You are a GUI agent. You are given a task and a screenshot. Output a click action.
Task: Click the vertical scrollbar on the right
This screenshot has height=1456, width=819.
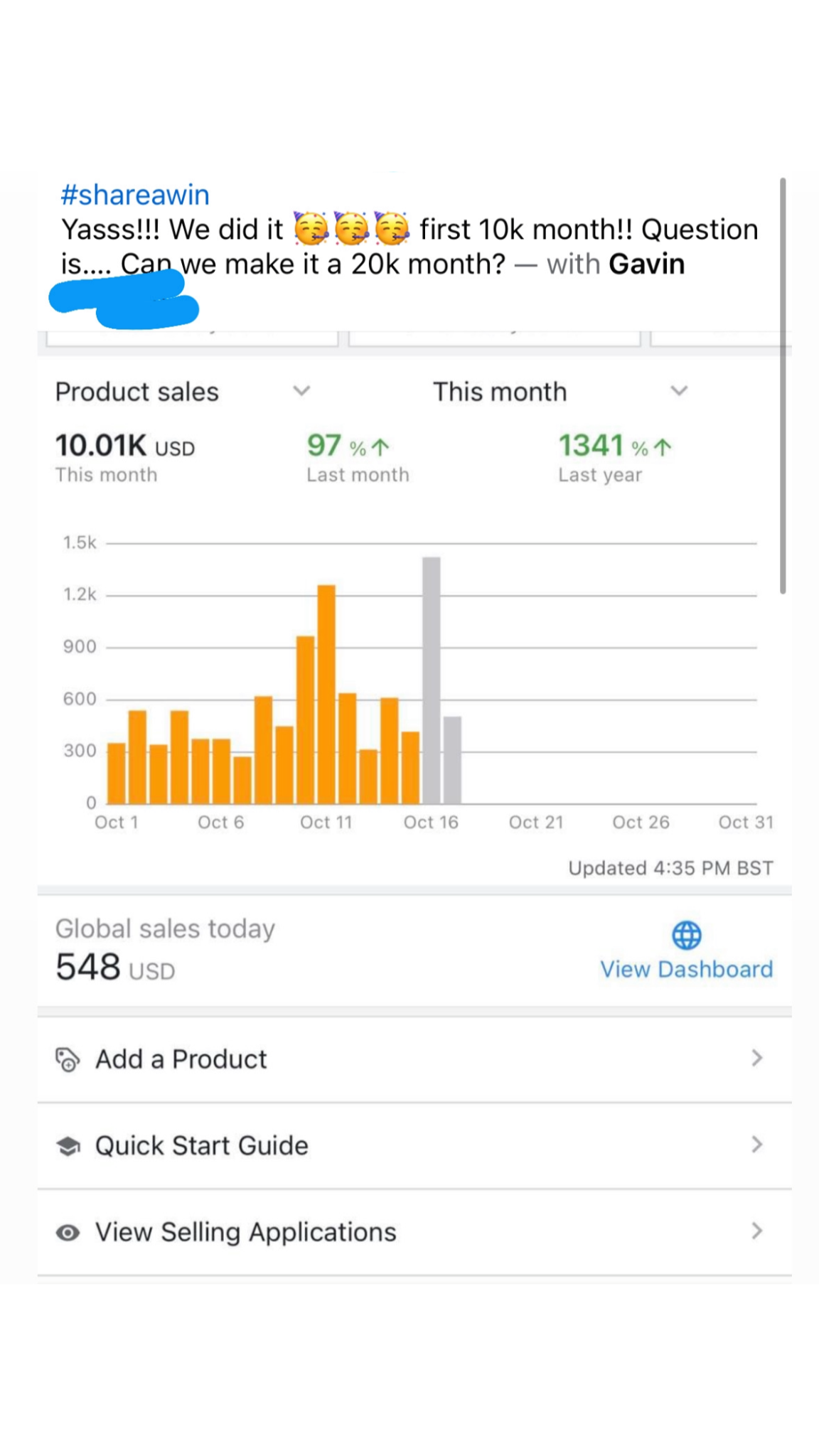tap(782, 385)
